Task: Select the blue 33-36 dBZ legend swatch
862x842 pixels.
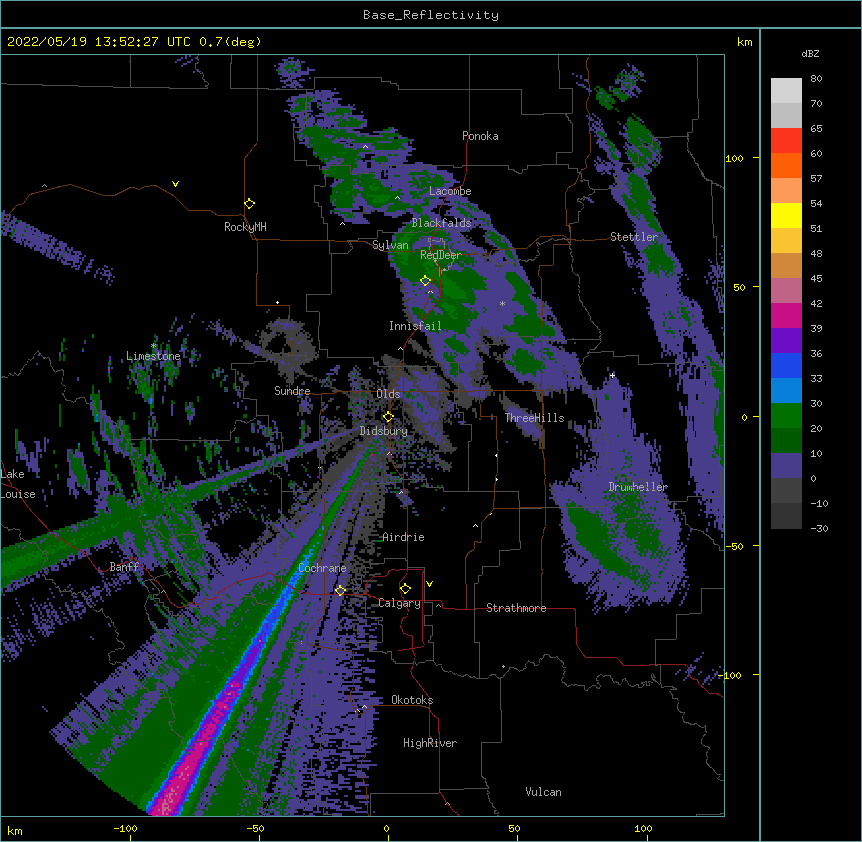Action: tap(786, 365)
